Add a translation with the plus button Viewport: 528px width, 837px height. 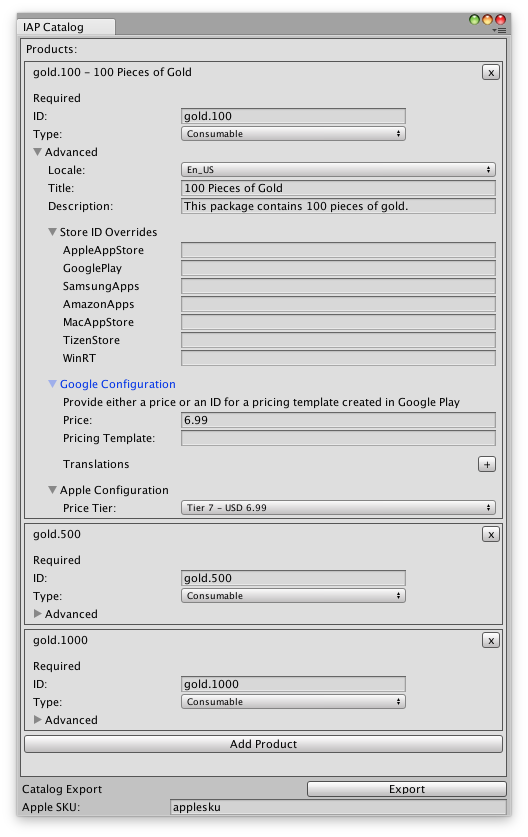click(486, 464)
